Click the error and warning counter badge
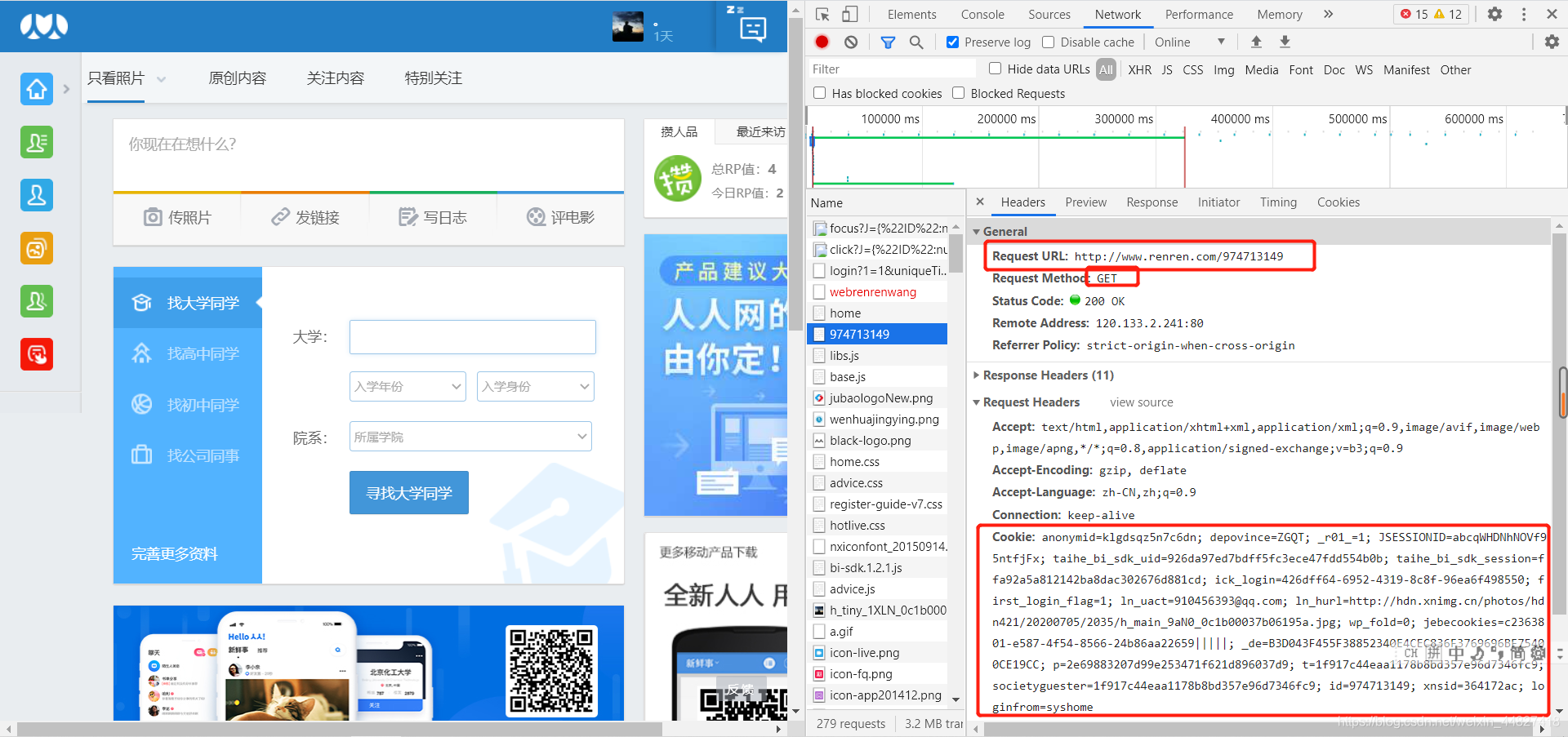 point(1431,14)
